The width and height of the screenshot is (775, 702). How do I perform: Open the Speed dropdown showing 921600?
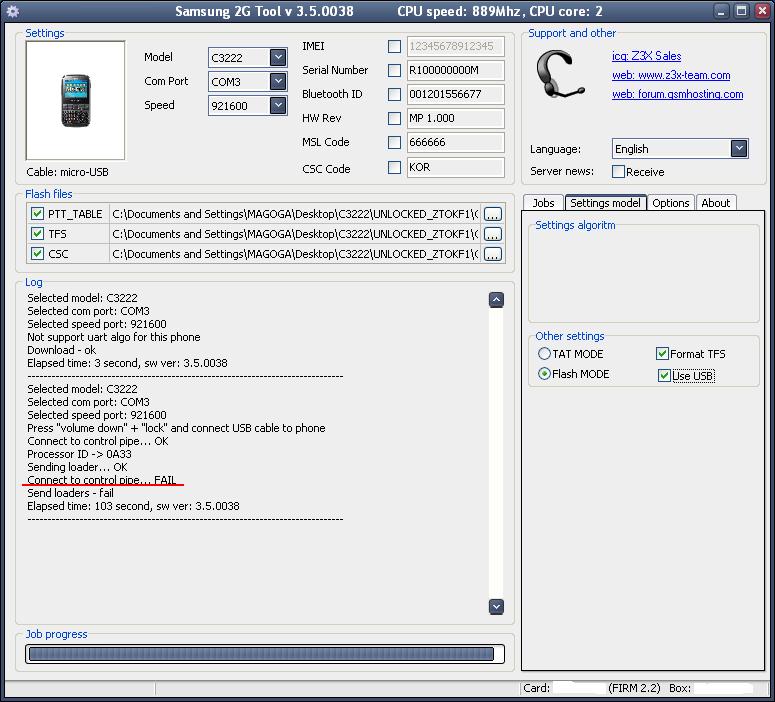pyautogui.click(x=278, y=105)
